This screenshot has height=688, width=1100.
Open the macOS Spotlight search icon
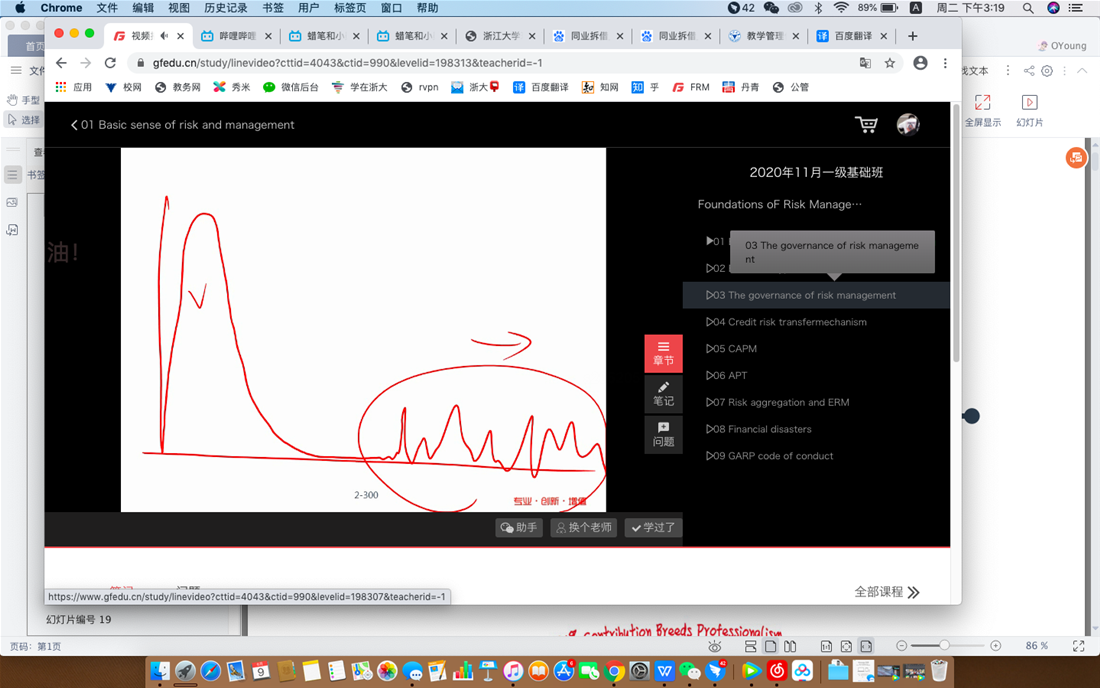1028,8
